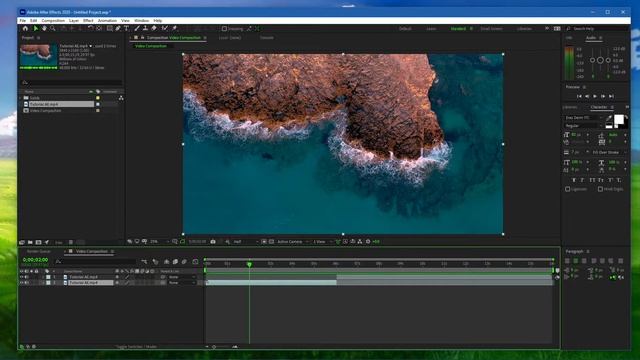Click the Play button in Preview panel
This screenshot has height=360, width=640.
[595, 96]
